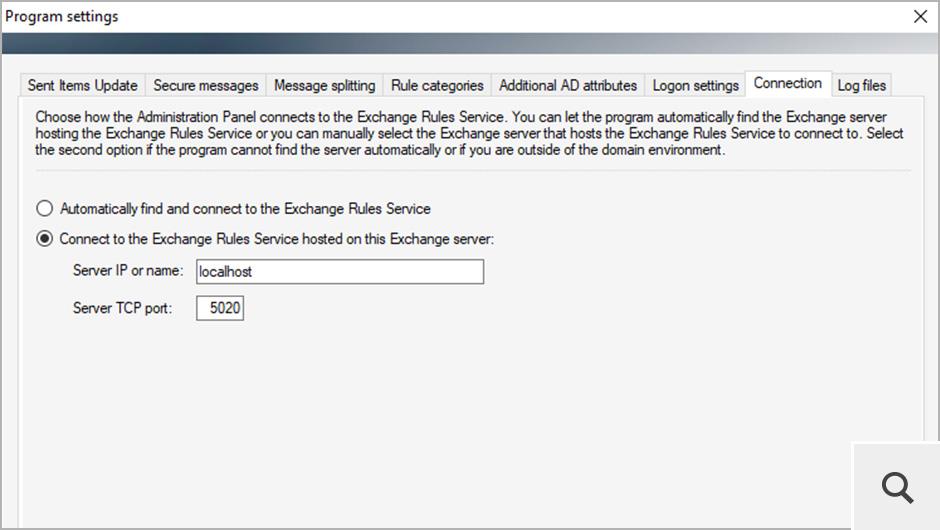Open the Secure messages tab
This screenshot has width=940, height=530.
point(206,85)
